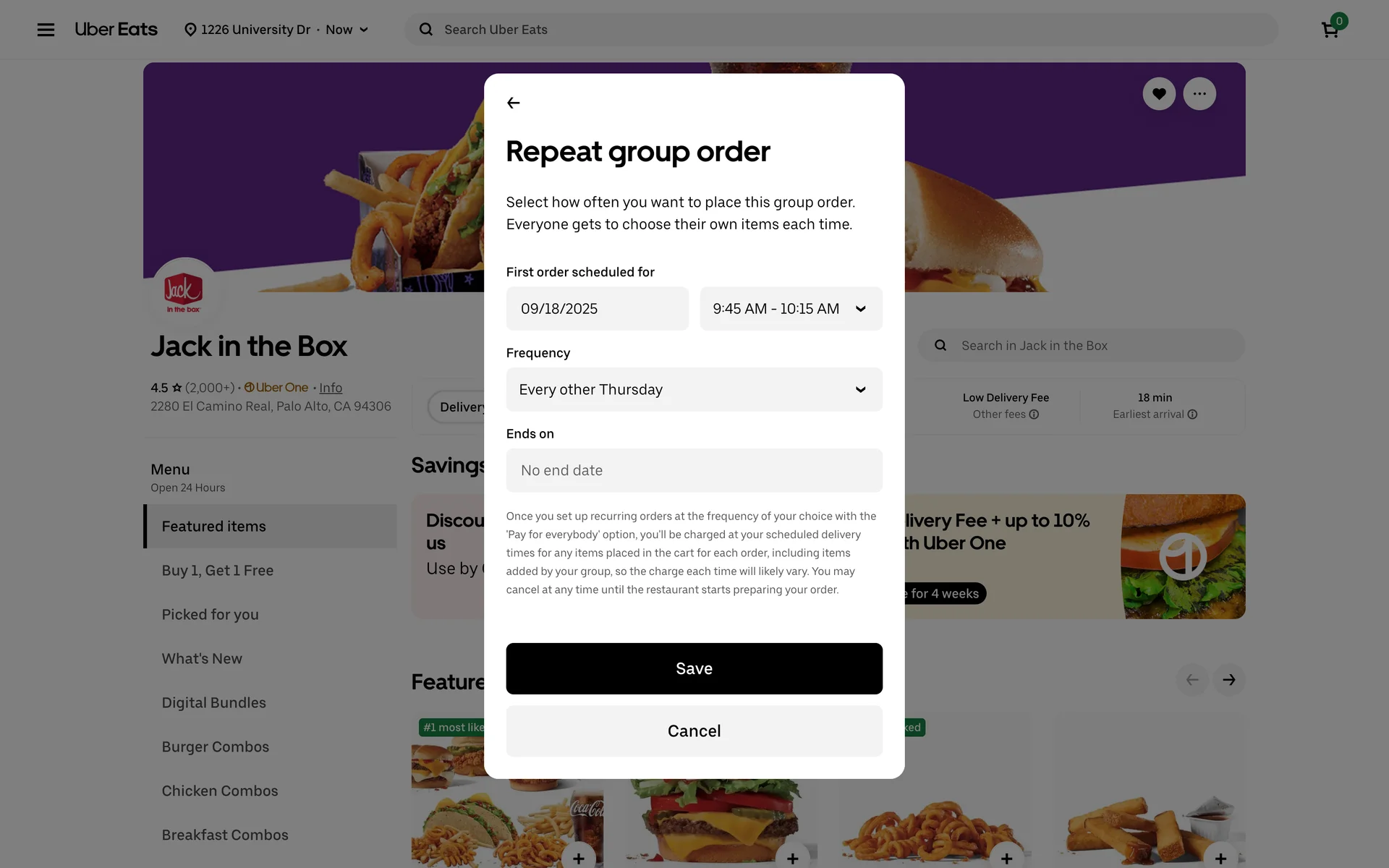The image size is (1389, 868).
Task: Expand the Frequency dropdown
Action: click(x=694, y=390)
